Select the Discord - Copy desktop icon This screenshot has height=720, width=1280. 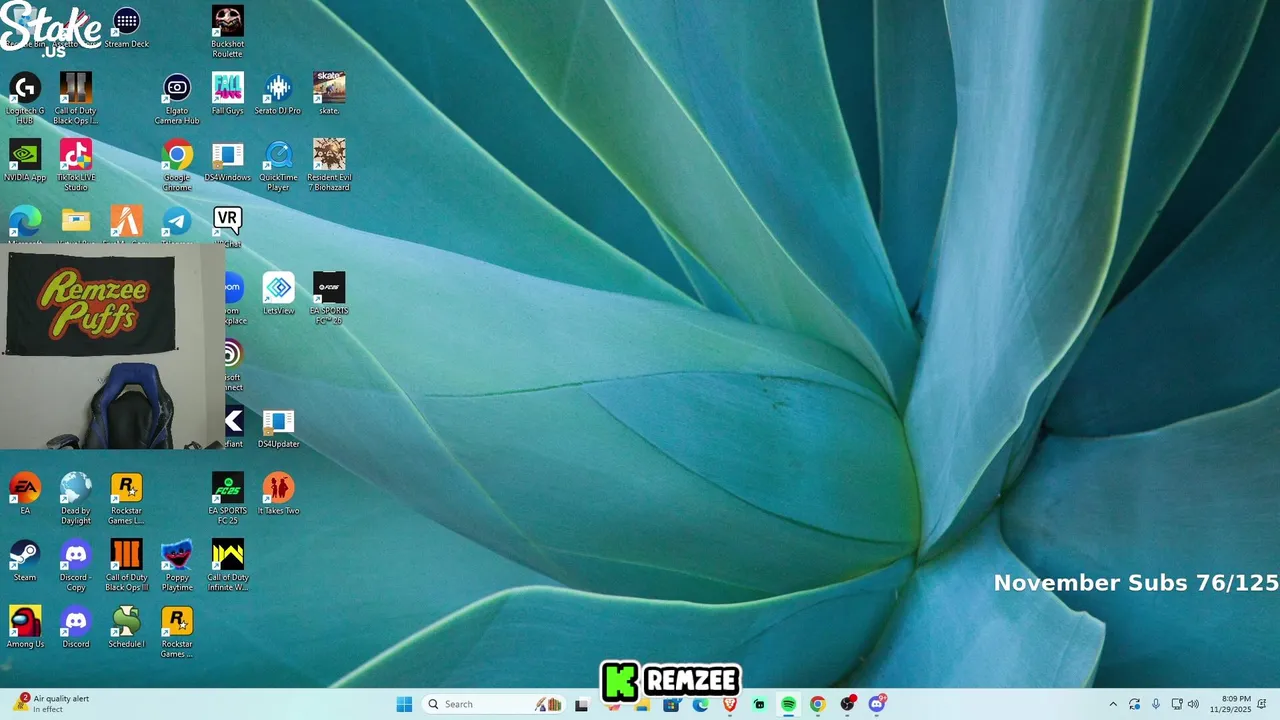[x=76, y=565]
